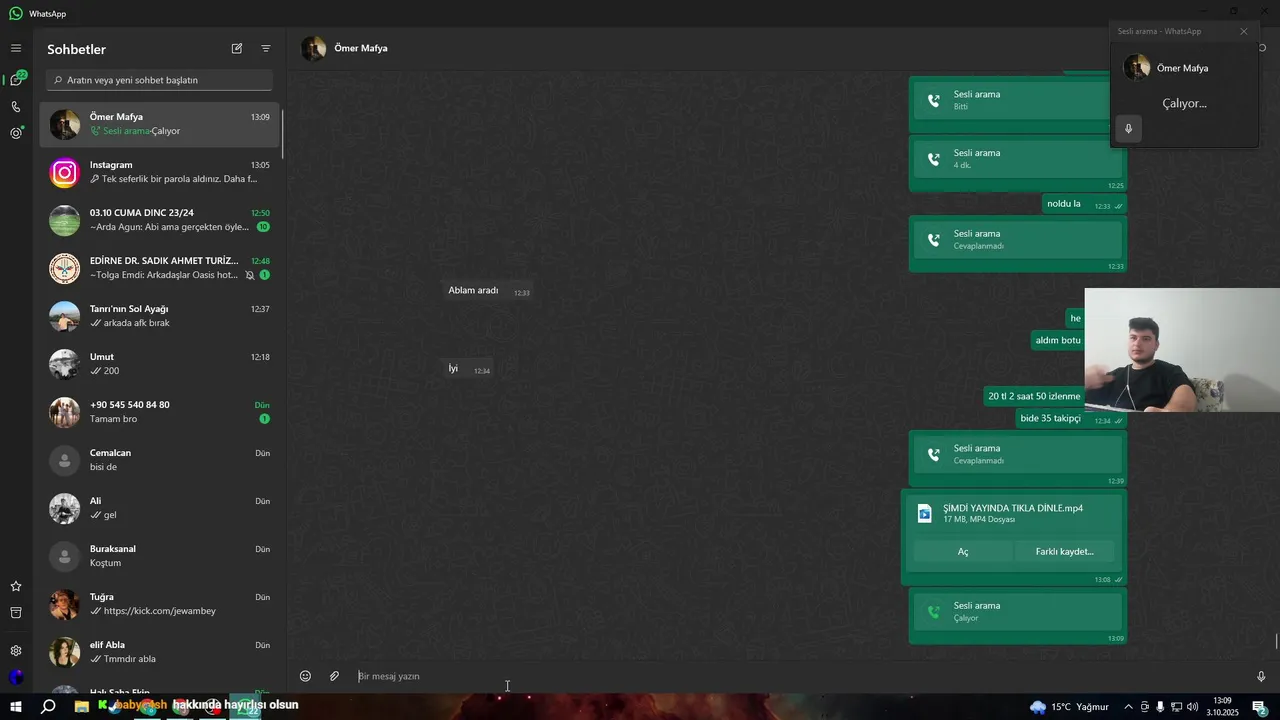Open WhatsApp Settings gear icon
Image resolution: width=1280 pixels, height=720 pixels.
coord(16,650)
